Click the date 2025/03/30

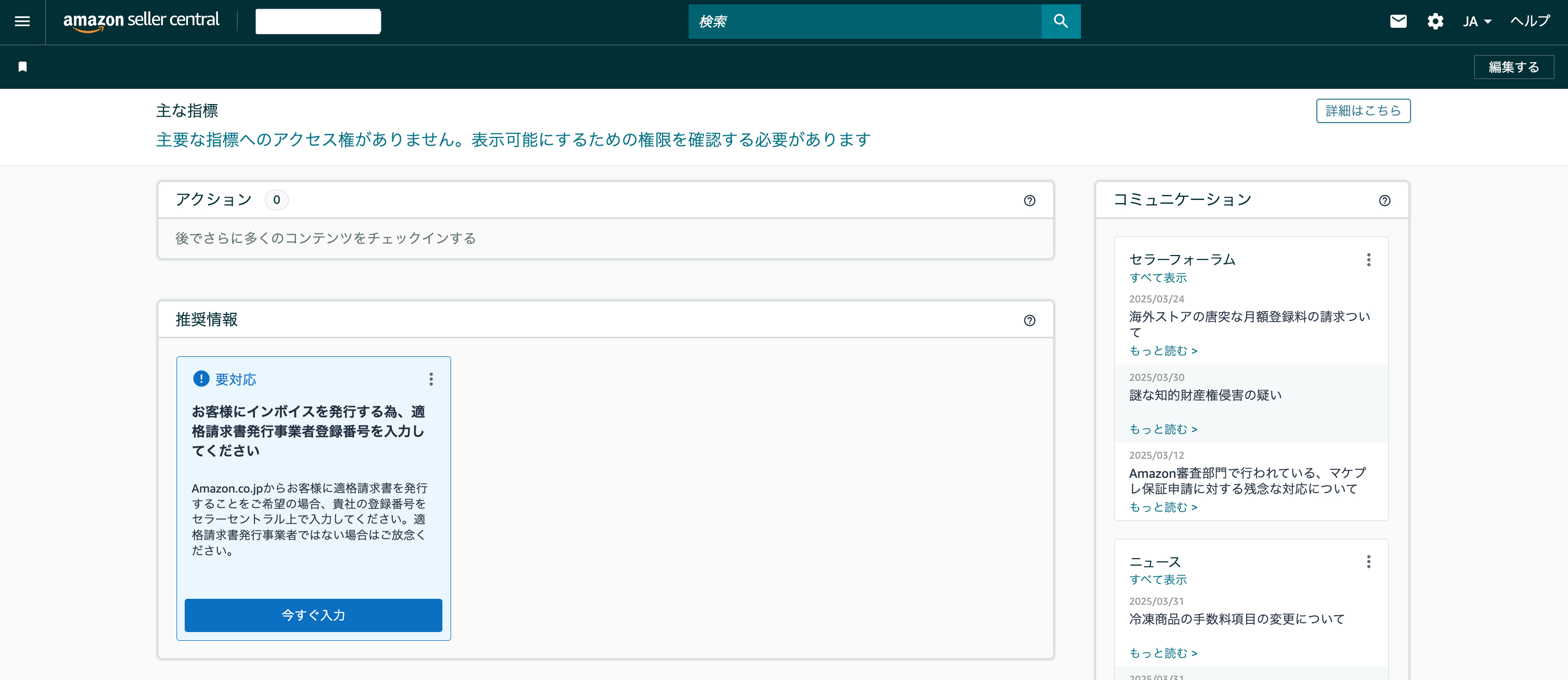pos(1157,378)
